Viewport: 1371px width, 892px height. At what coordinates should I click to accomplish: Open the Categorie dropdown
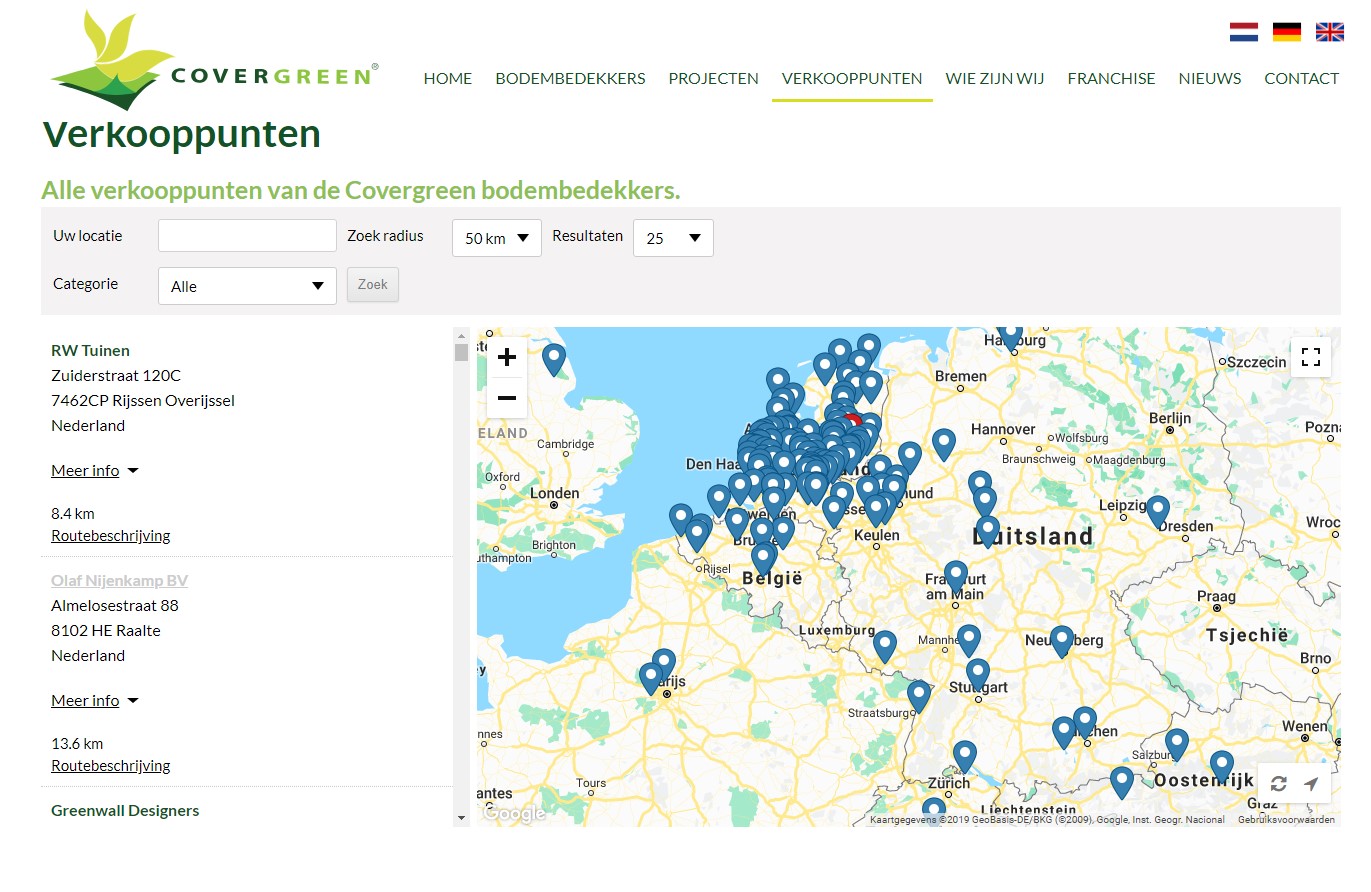[x=247, y=286]
